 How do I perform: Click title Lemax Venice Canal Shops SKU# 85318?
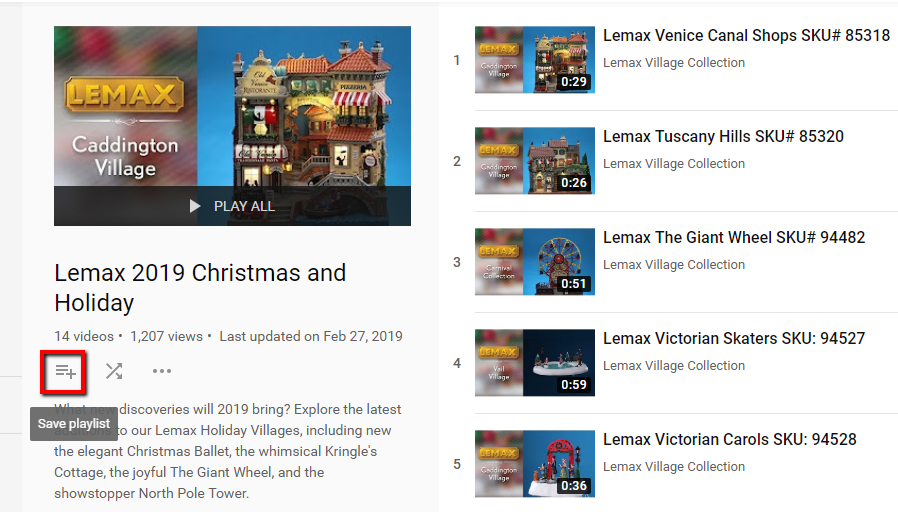[x=746, y=36]
